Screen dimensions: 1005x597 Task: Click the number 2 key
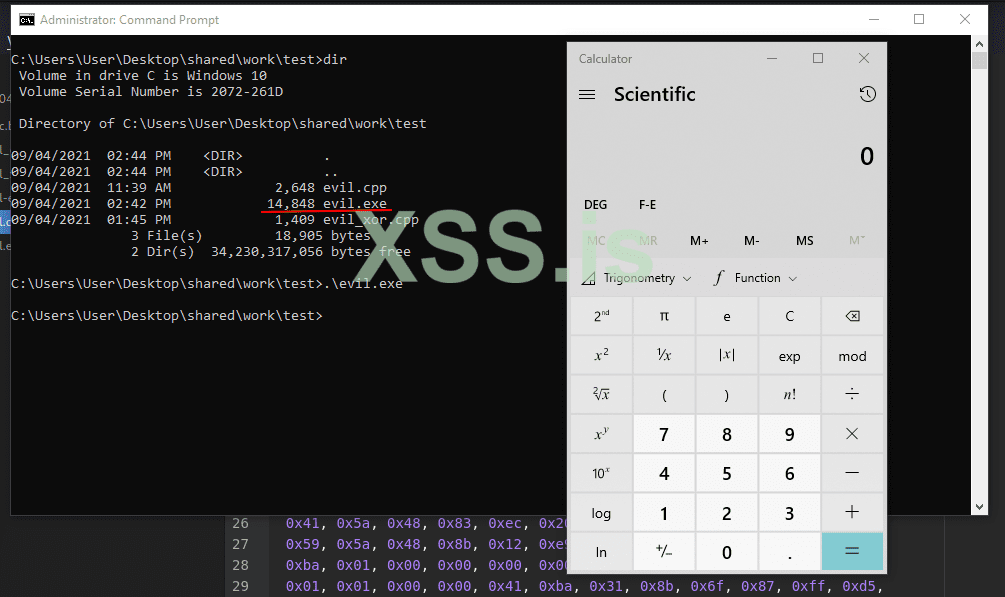tap(727, 512)
